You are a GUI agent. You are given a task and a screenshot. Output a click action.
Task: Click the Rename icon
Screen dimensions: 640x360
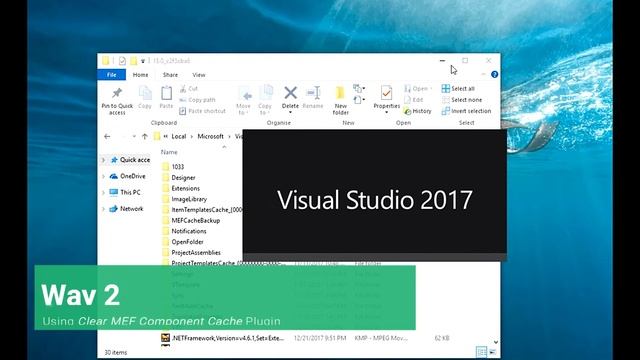[313, 93]
